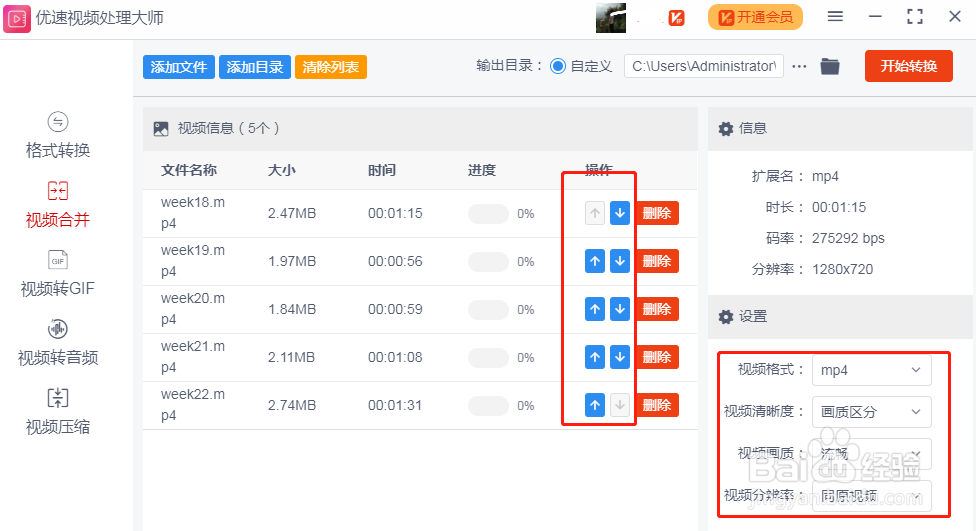The height and width of the screenshot is (531, 976).
Task: Click the user avatar thumbnail
Action: coord(611,17)
